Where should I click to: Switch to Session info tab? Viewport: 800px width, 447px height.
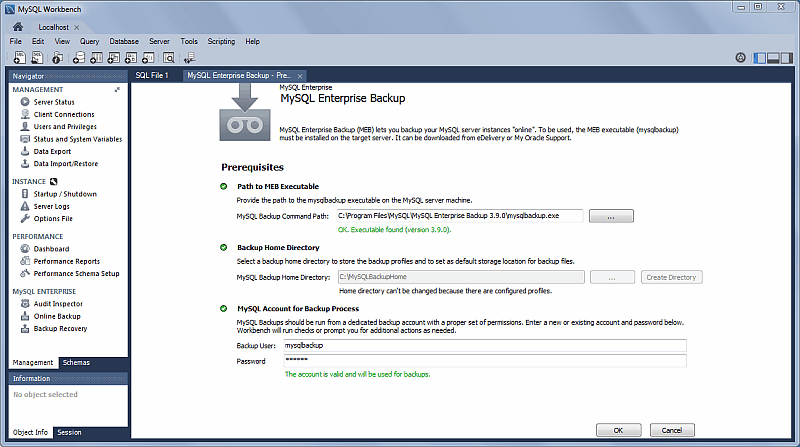(69, 432)
